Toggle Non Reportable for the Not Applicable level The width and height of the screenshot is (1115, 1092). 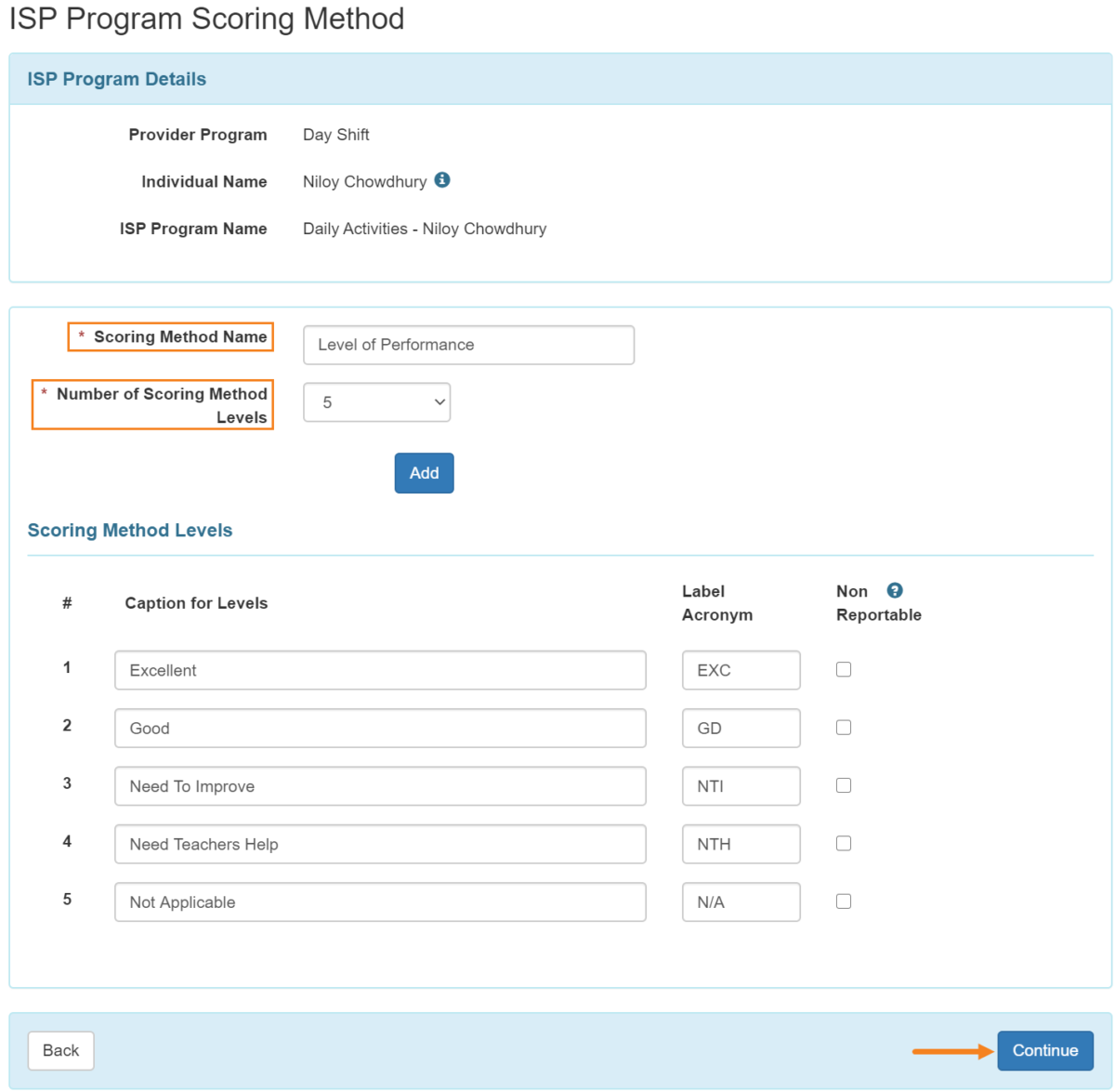coord(843,901)
